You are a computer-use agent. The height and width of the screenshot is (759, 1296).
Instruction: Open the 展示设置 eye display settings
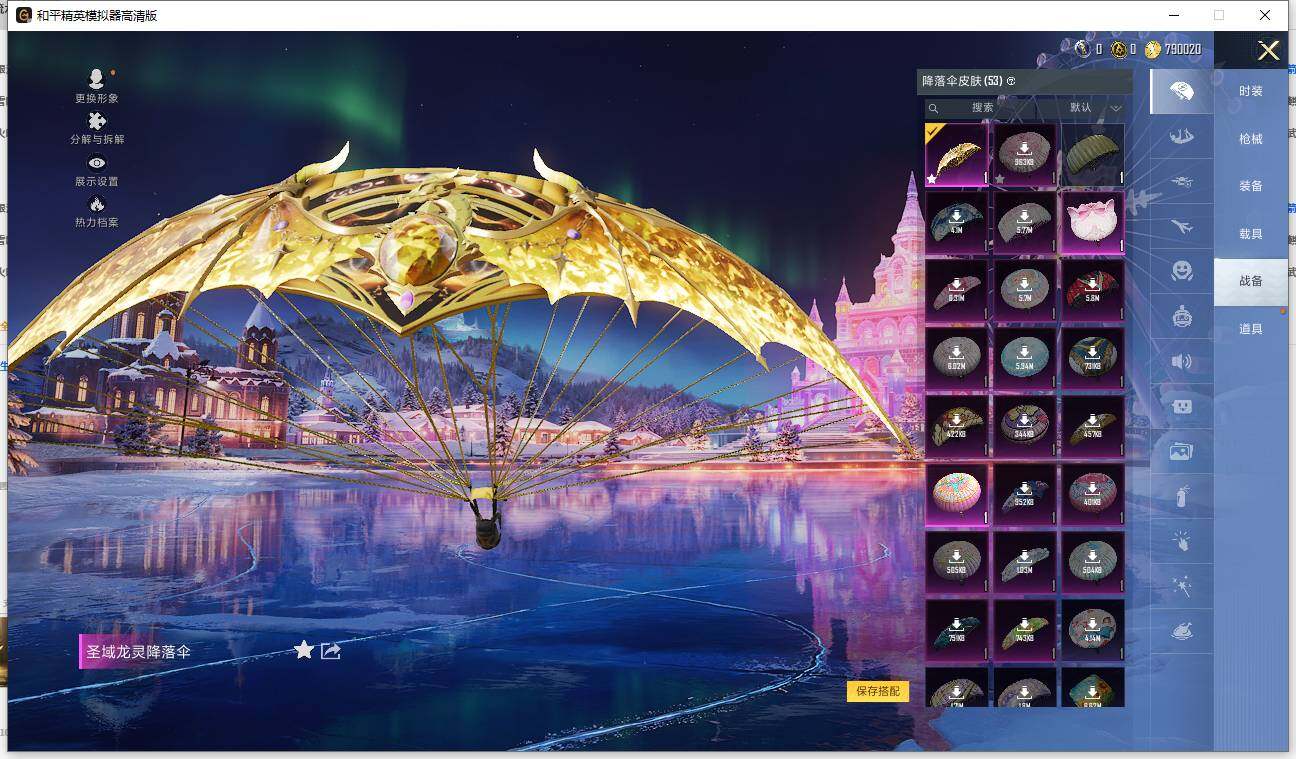tap(97, 163)
